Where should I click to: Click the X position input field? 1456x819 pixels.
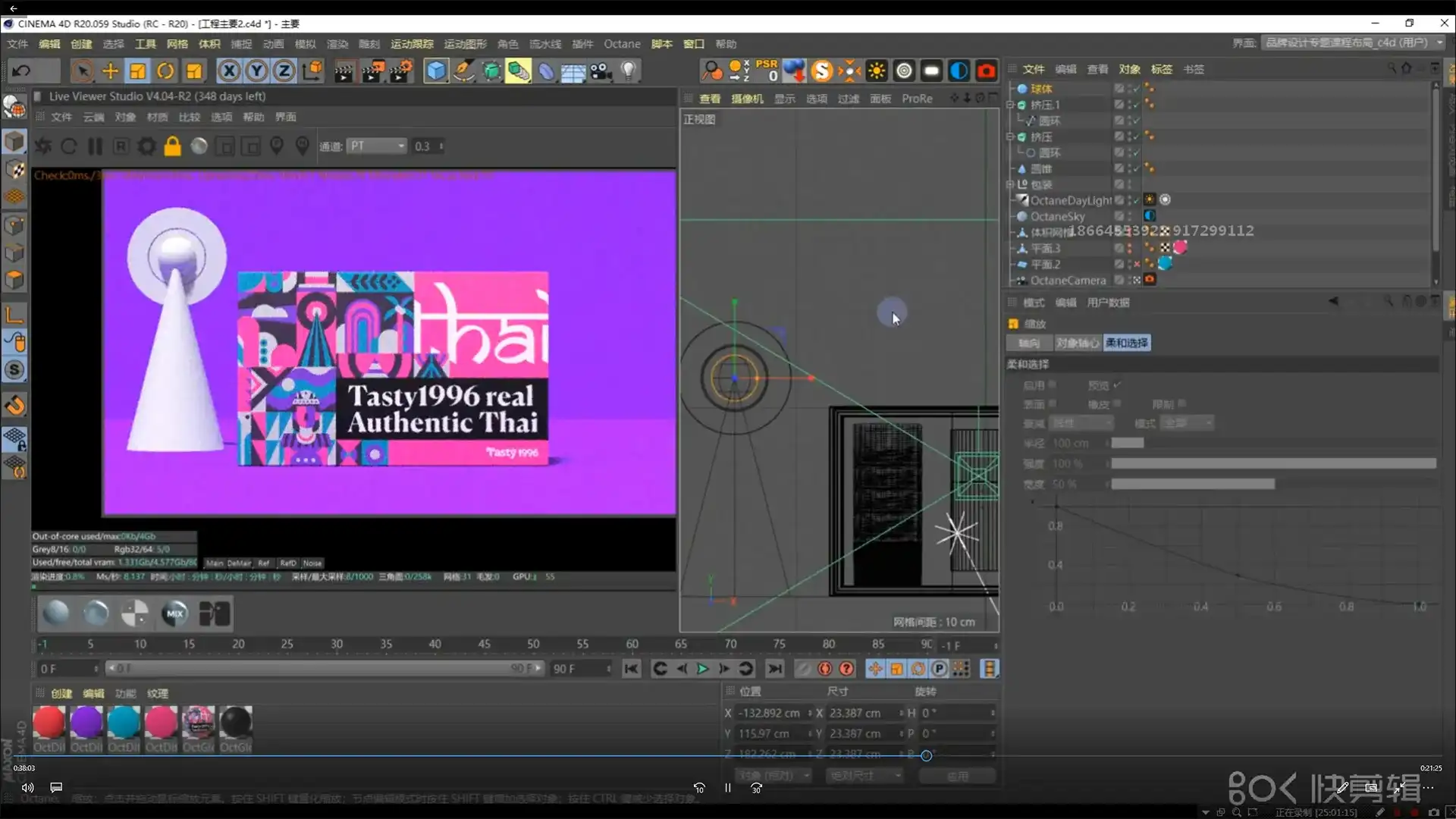tap(770, 714)
